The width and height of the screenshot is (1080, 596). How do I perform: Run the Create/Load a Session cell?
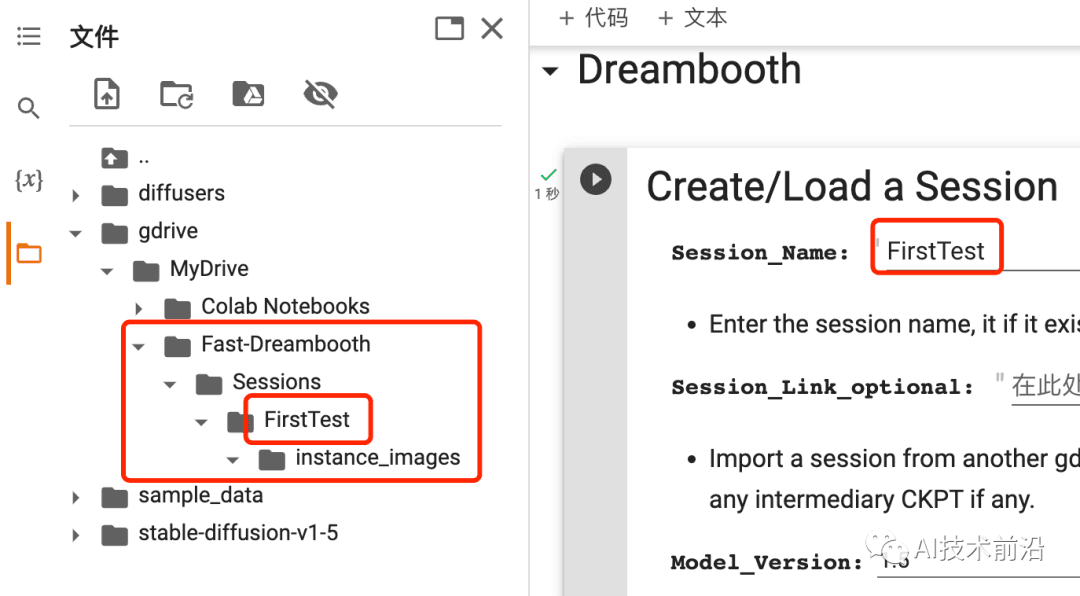click(x=596, y=179)
